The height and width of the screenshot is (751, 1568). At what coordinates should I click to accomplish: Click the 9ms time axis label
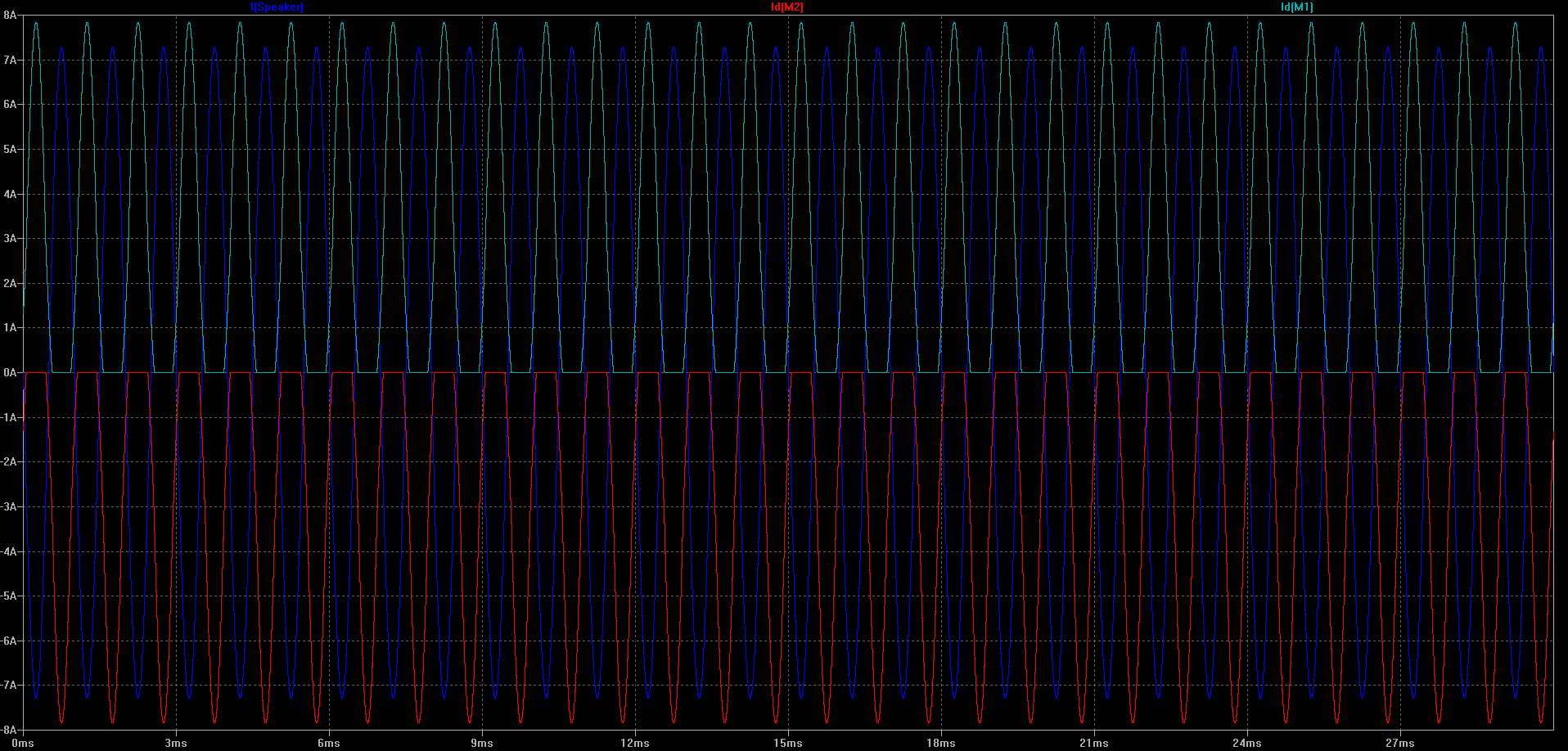(x=482, y=744)
